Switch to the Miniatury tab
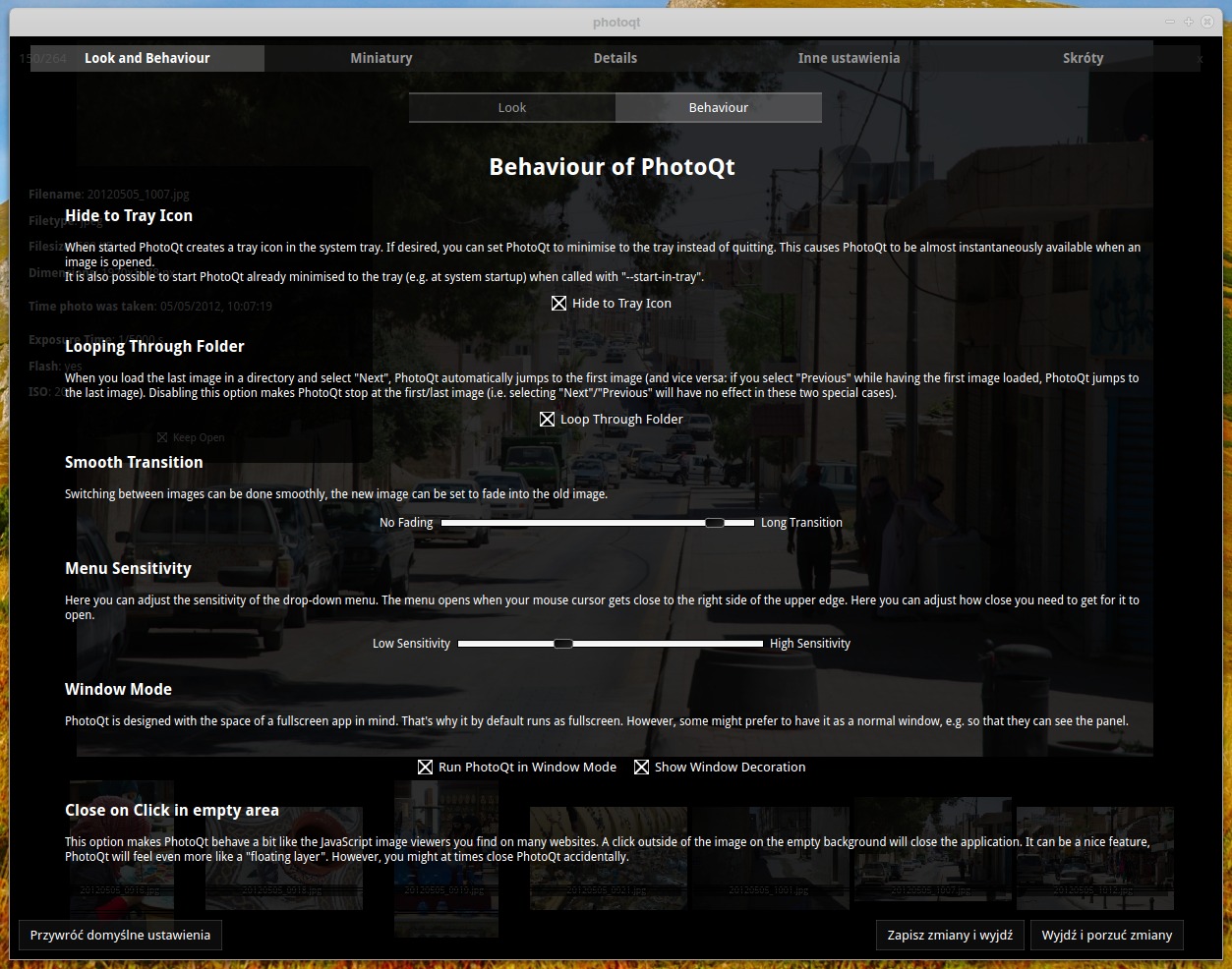The height and width of the screenshot is (969, 1232). point(381,58)
